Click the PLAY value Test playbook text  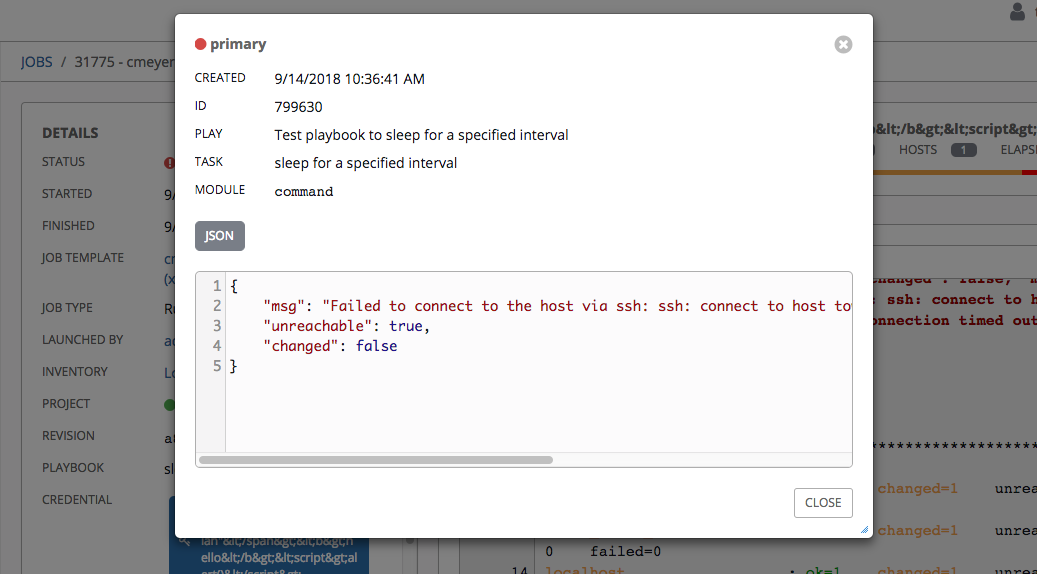[x=421, y=136]
